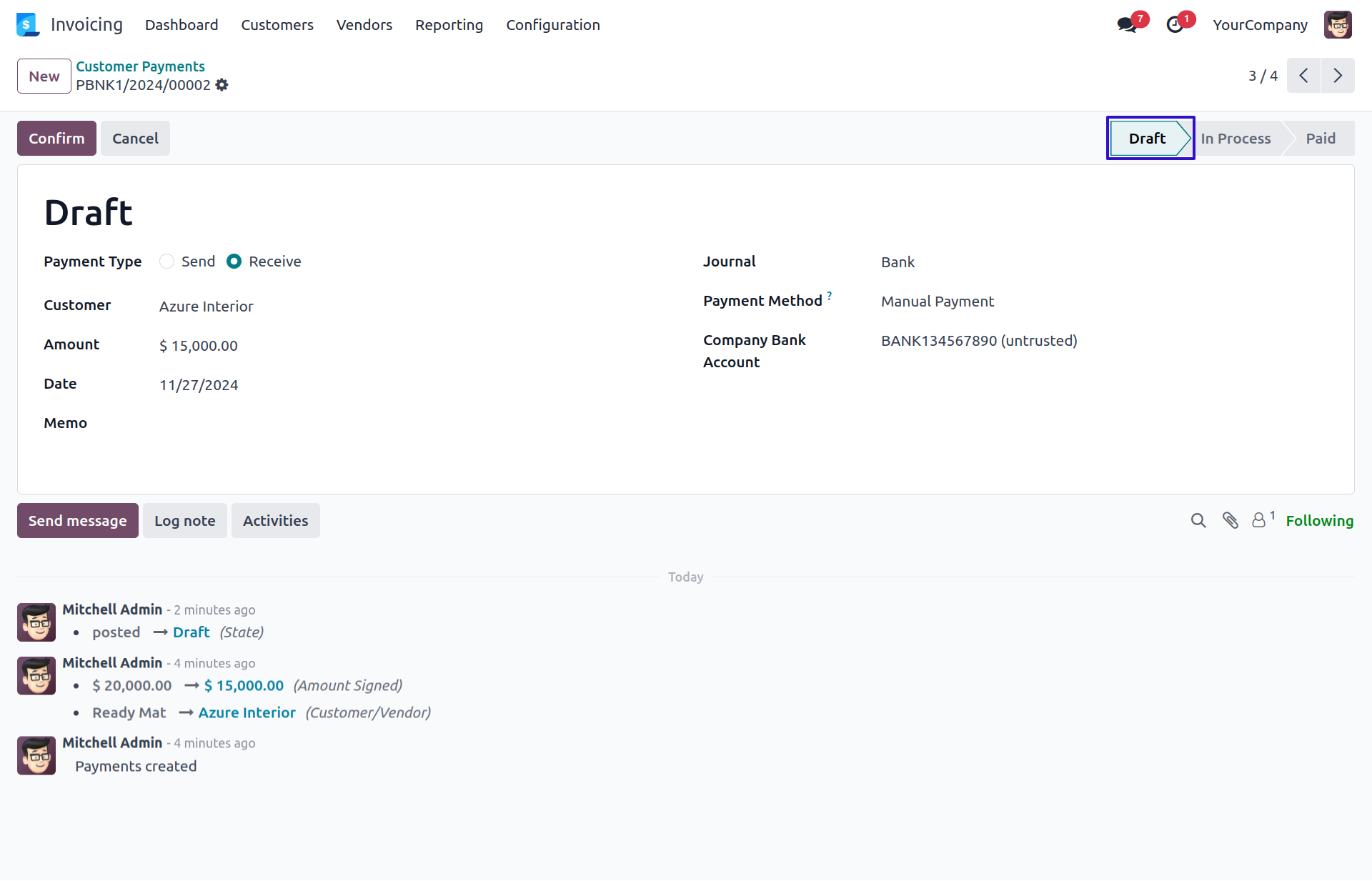The image size is (1372, 881).
Task: Click the Invoicing app logo icon
Action: [x=27, y=24]
